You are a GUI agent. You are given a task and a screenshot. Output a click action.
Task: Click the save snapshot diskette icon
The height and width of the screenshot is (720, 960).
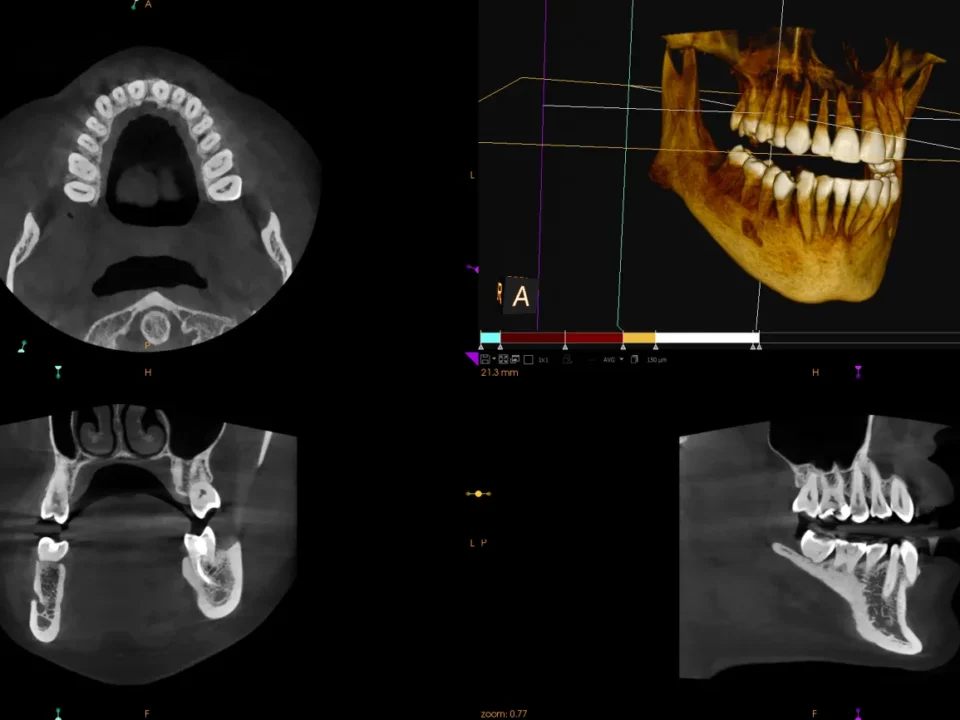pos(487,360)
